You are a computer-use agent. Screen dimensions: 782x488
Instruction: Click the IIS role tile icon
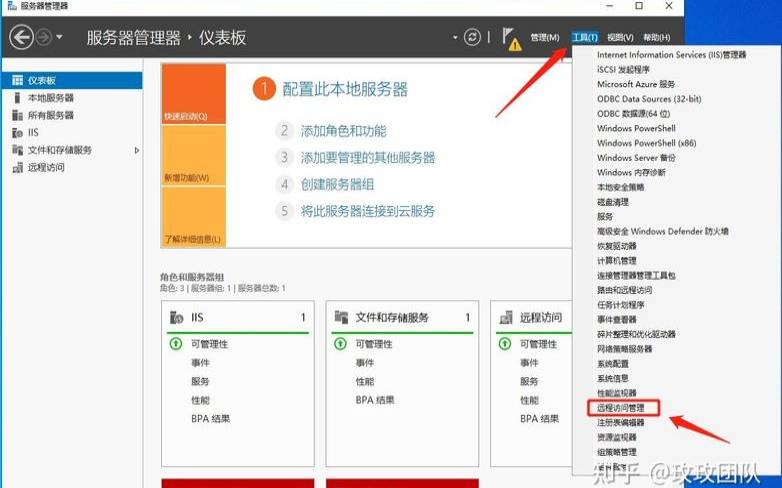177,317
